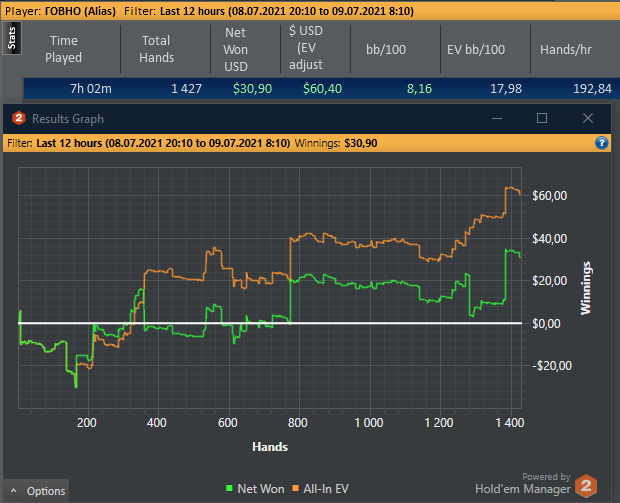Screen dimensions: 620x503
Task: Click the -$20,00 y-axis label
Action: click(x=552, y=366)
